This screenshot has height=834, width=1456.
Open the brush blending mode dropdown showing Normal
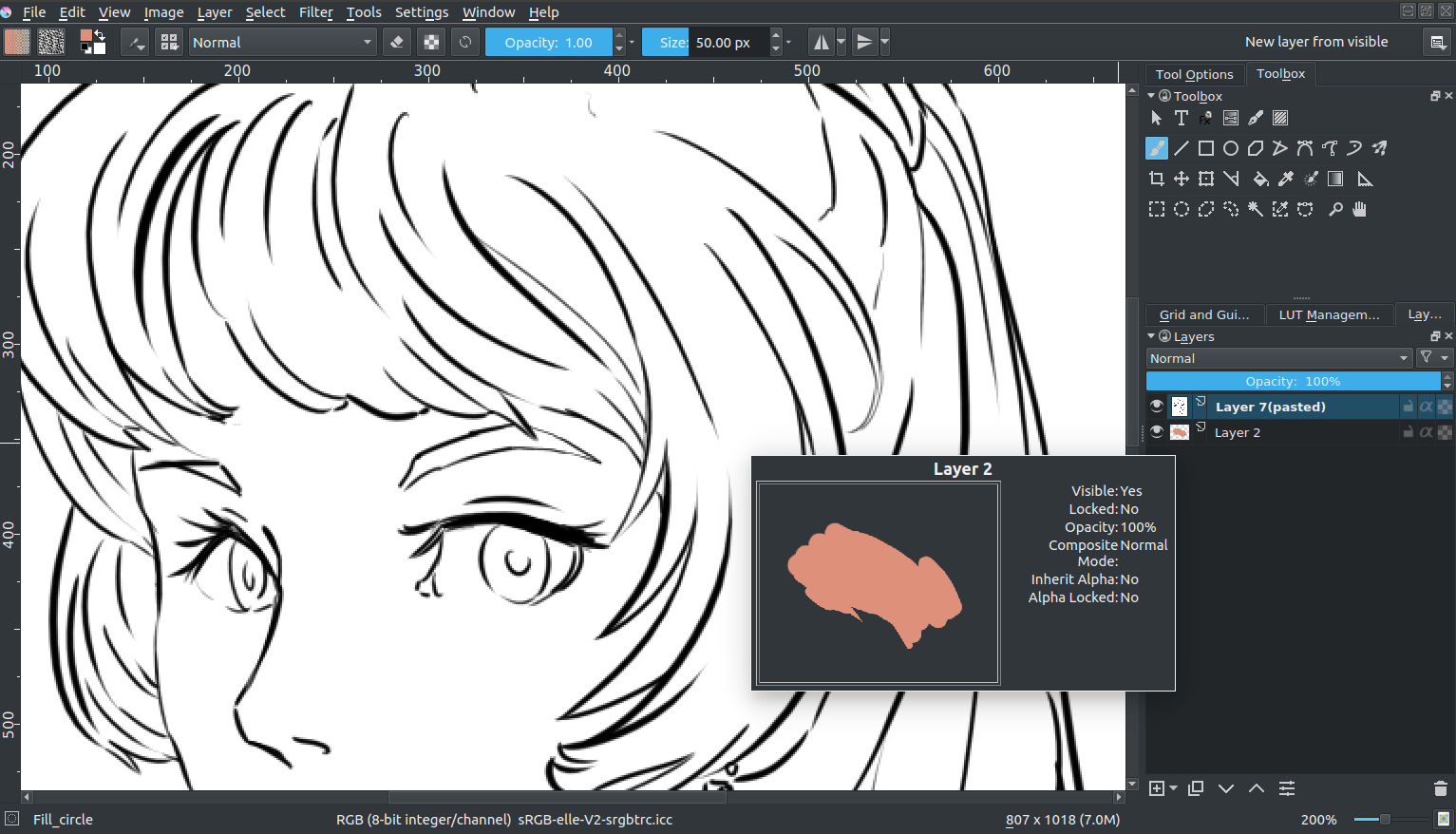282,42
